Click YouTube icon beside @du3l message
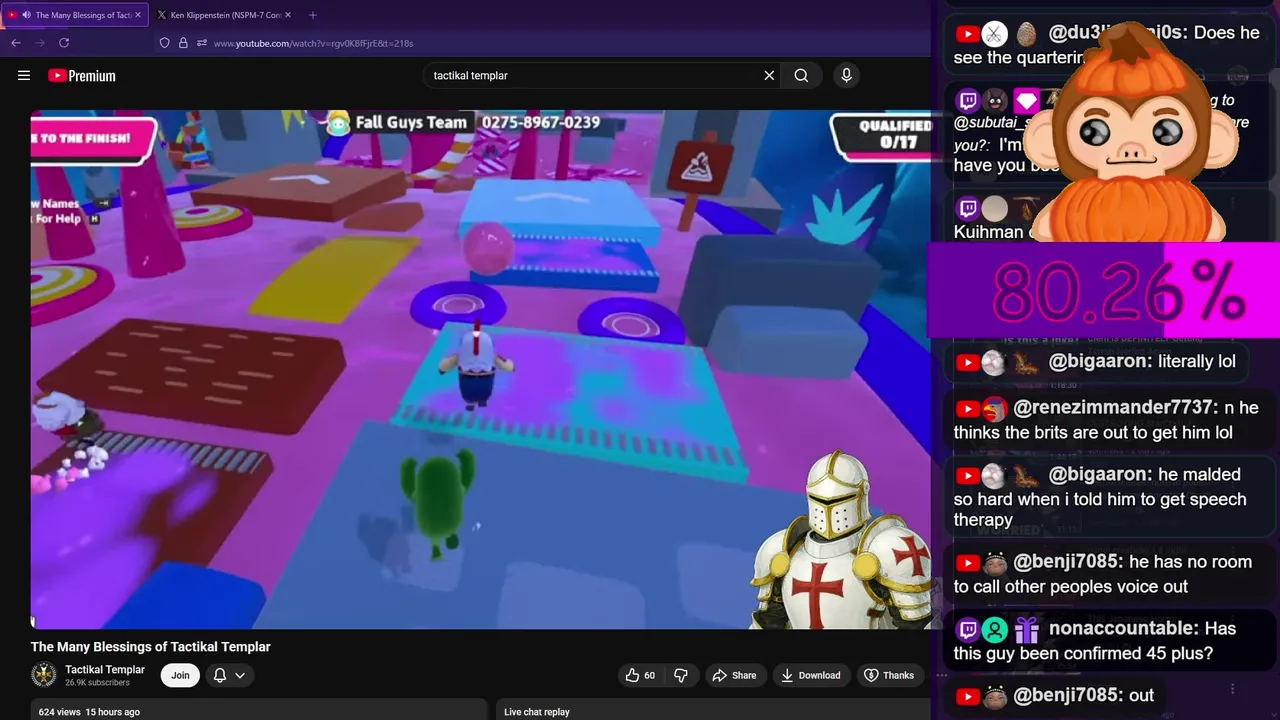 click(967, 34)
